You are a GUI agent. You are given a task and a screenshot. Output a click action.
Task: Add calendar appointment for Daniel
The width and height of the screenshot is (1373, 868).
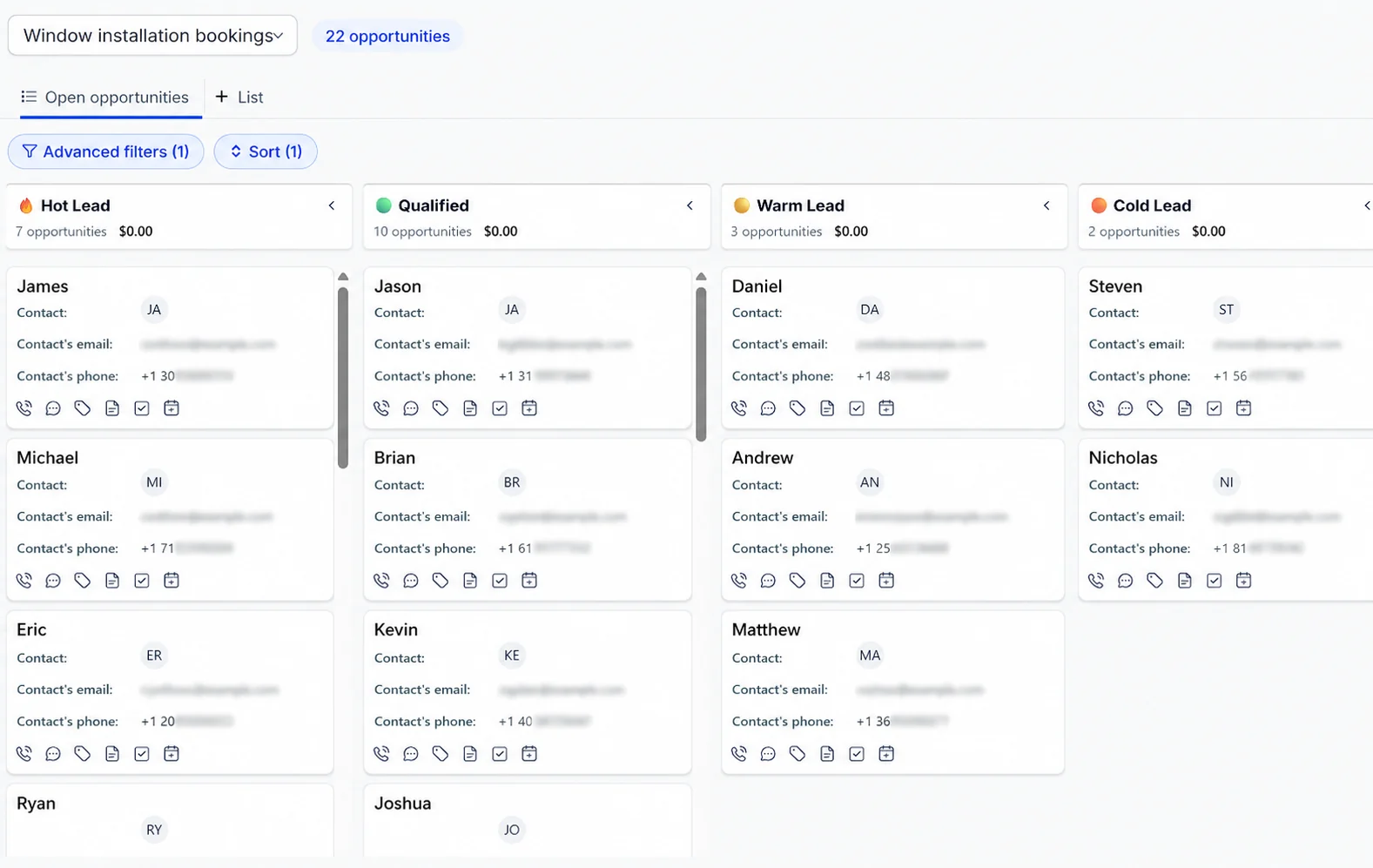pyautogui.click(x=886, y=408)
